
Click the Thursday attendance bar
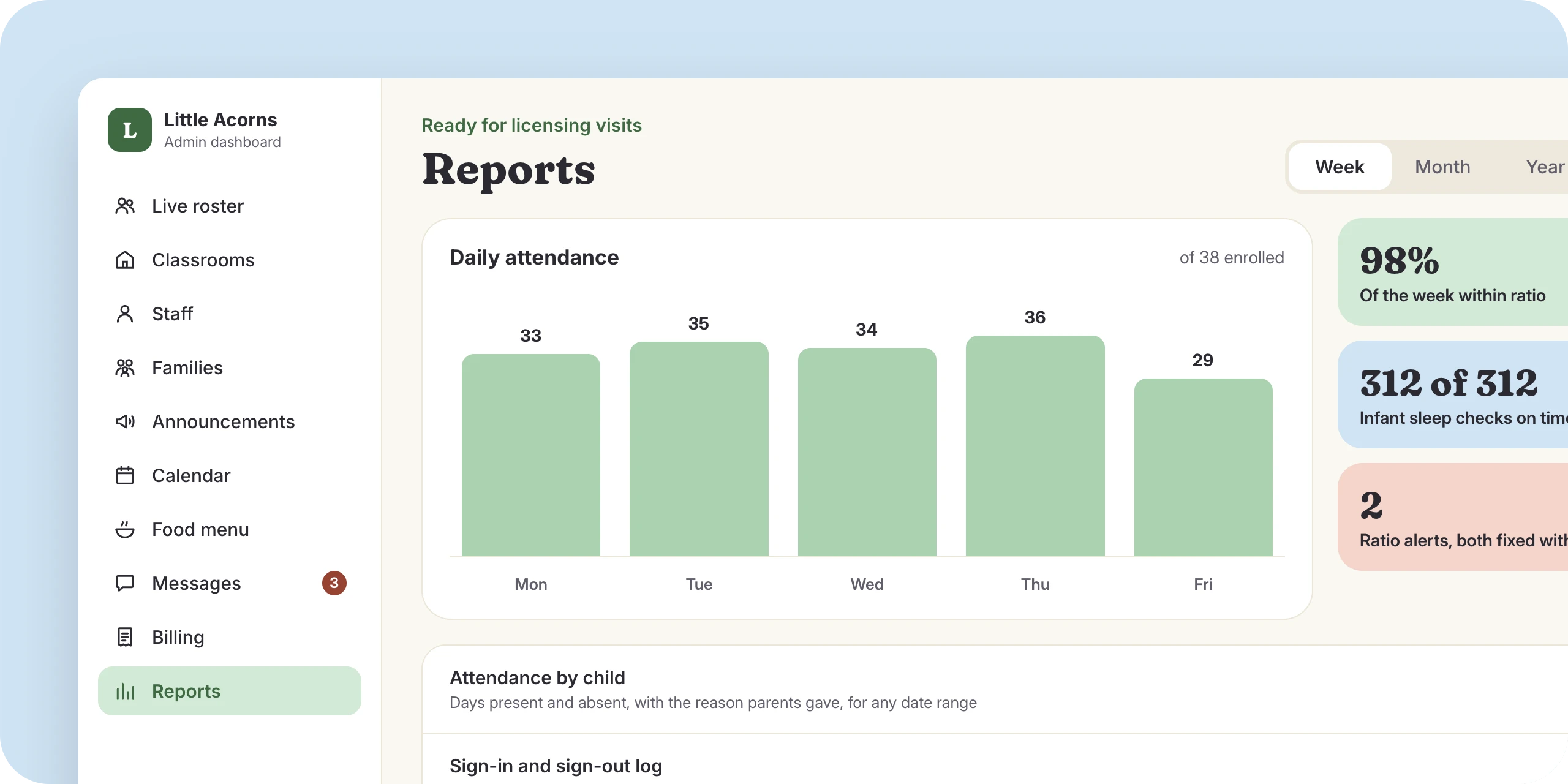pyautogui.click(x=1035, y=446)
